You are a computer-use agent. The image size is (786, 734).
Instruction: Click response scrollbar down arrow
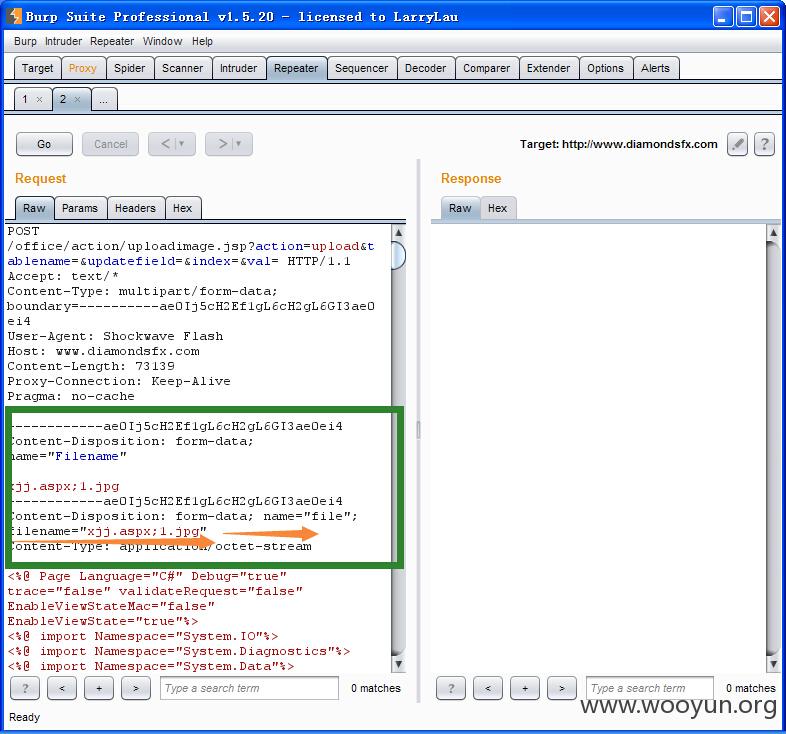pos(773,664)
